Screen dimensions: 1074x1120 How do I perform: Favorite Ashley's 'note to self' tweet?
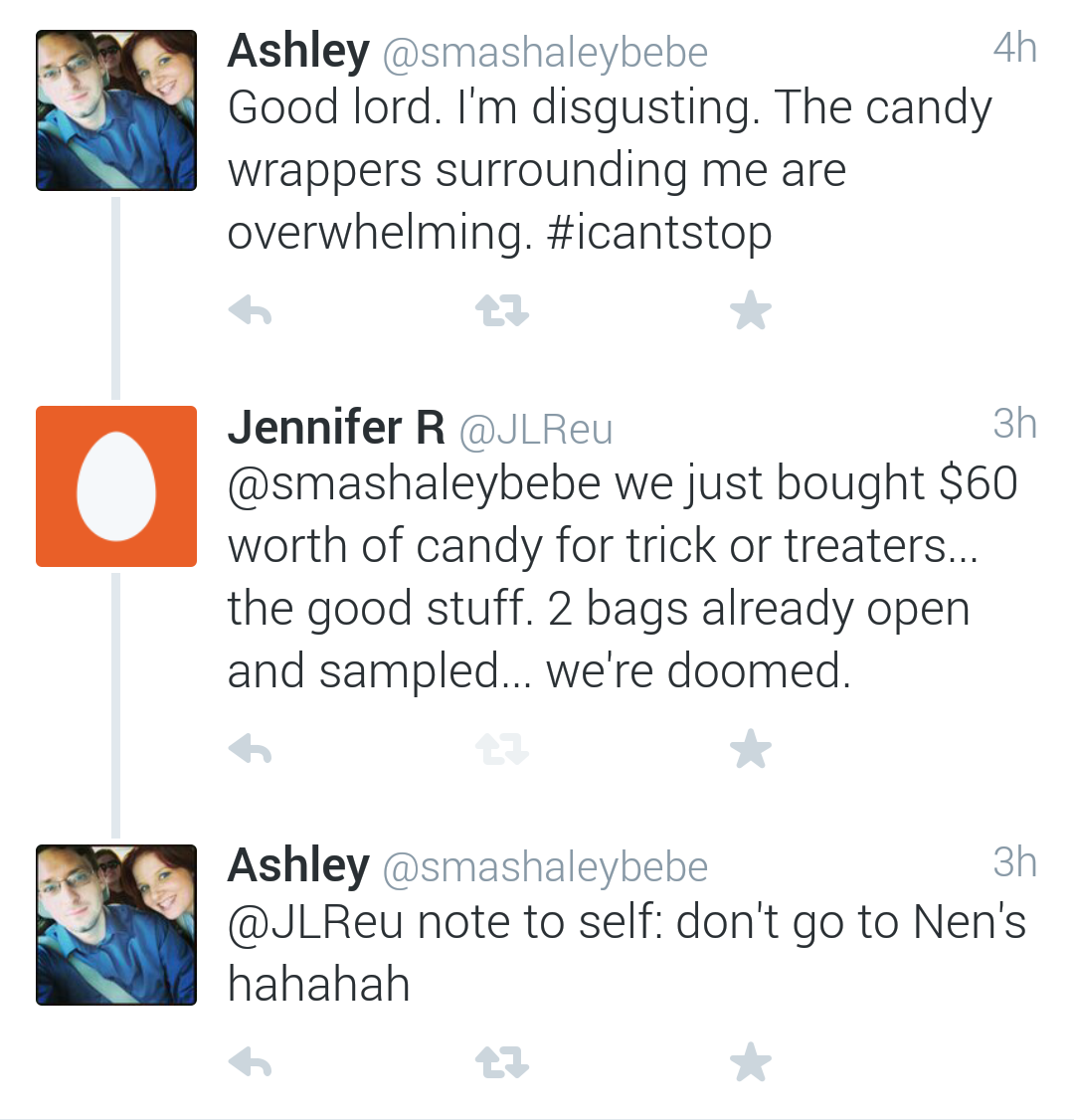[750, 1064]
